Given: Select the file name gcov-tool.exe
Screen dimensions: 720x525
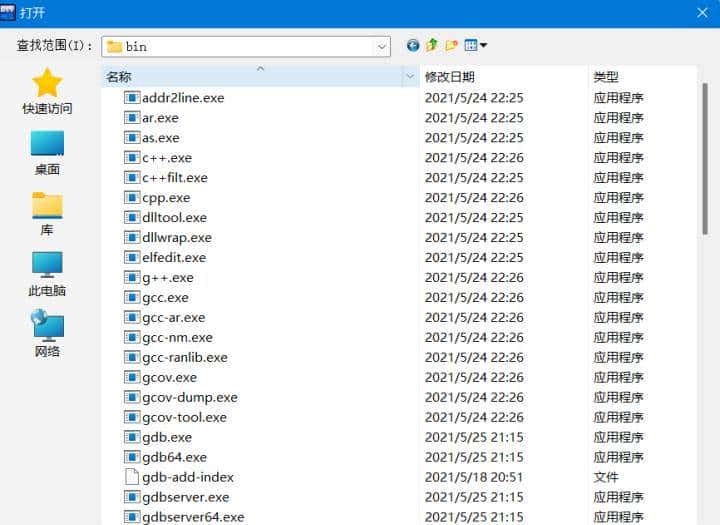Looking at the screenshot, I should 185,418.
